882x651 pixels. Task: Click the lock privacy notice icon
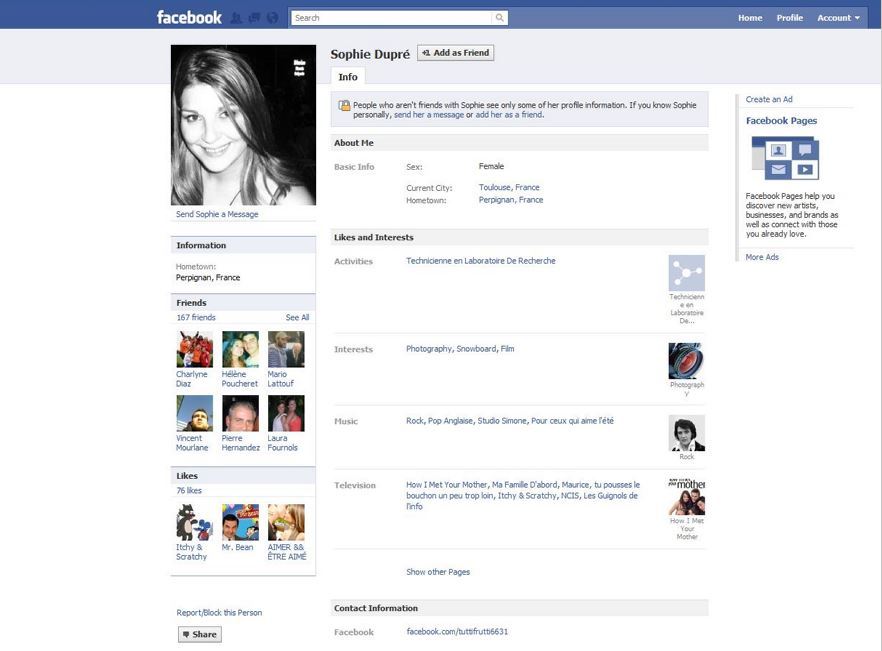tap(344, 105)
